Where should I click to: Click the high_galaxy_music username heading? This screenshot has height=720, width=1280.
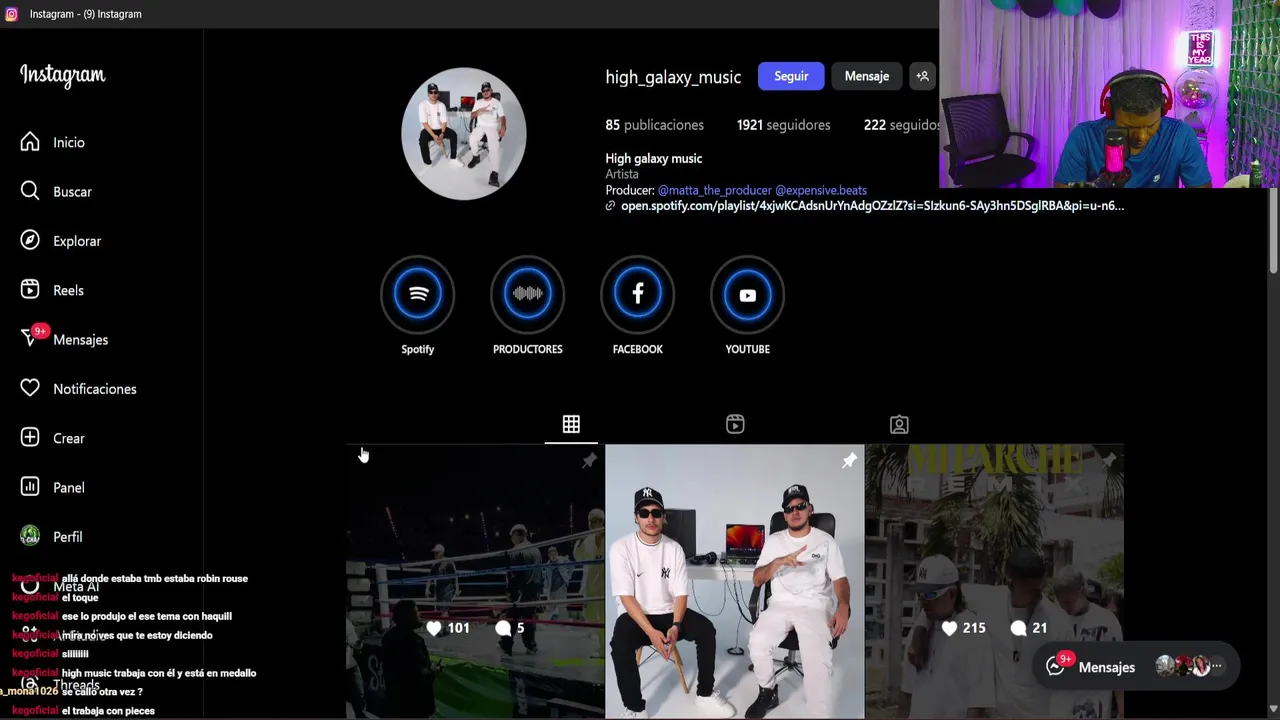[673, 77]
